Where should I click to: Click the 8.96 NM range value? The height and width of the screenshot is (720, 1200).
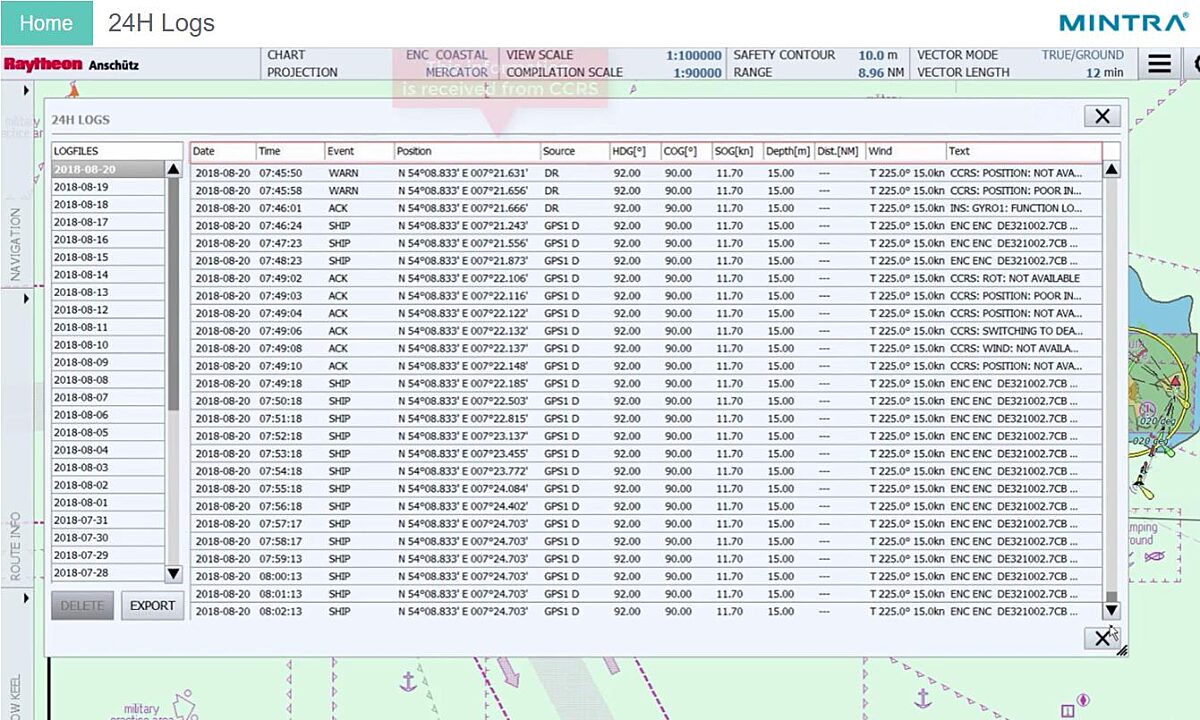click(x=880, y=73)
